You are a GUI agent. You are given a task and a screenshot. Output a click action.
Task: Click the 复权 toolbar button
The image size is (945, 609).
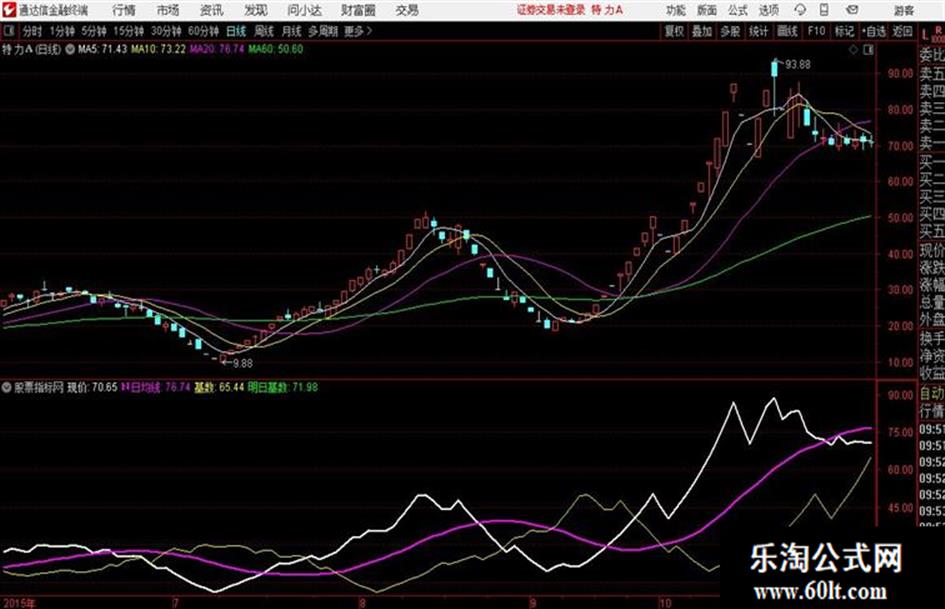point(674,31)
